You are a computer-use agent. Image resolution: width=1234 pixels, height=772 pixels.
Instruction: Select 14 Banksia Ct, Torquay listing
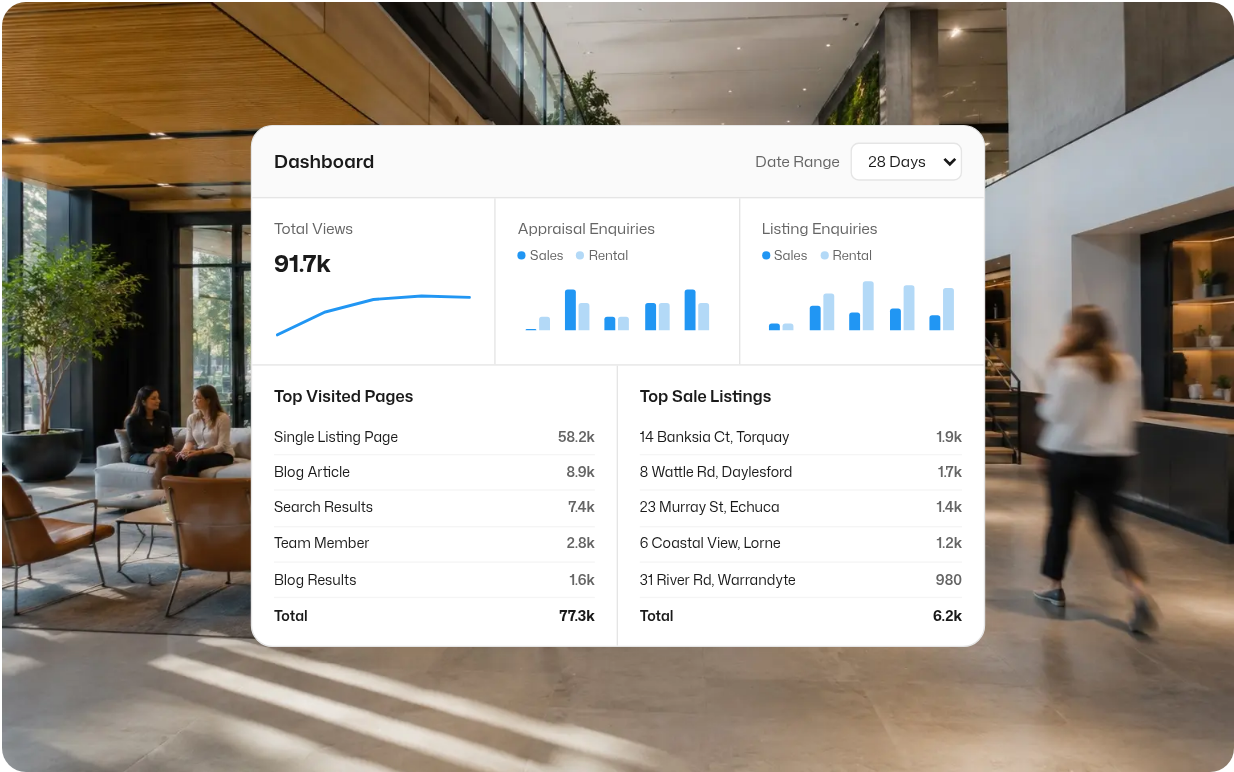coord(801,437)
